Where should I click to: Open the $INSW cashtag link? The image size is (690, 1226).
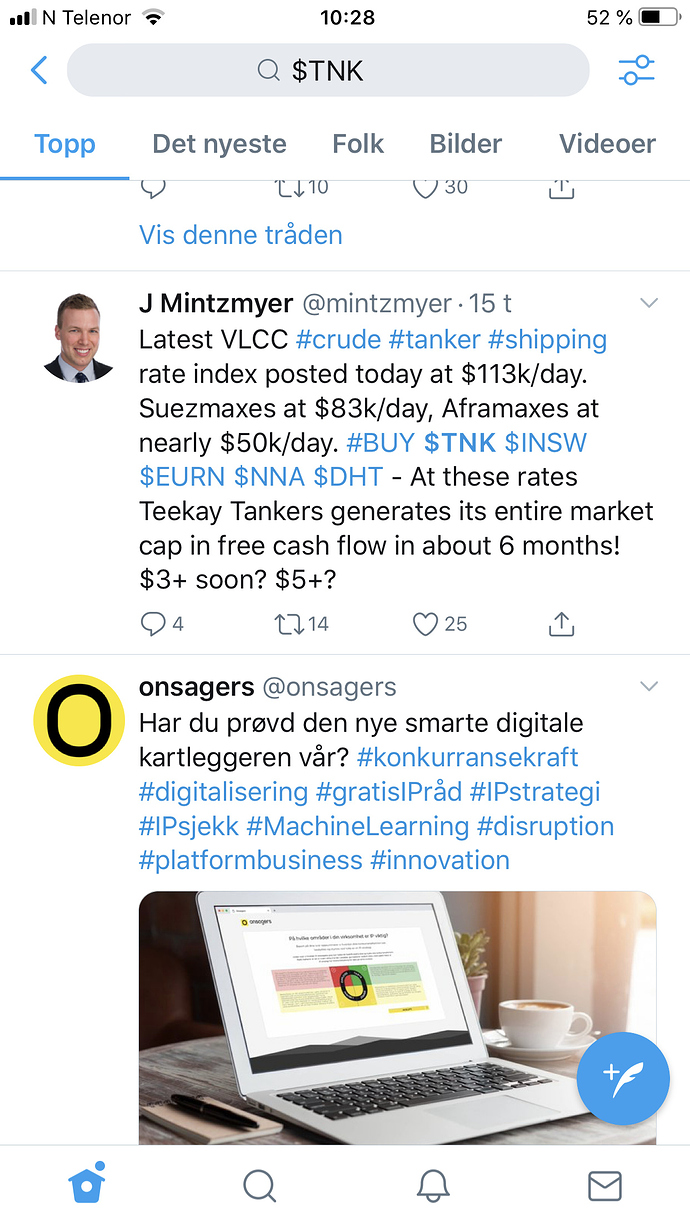coord(546,442)
